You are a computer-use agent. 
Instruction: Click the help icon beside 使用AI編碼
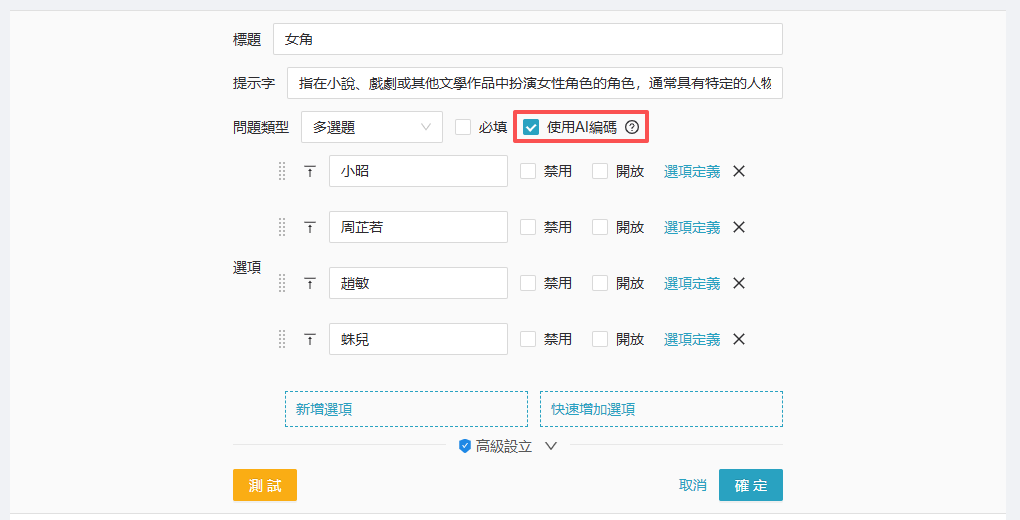click(631, 127)
